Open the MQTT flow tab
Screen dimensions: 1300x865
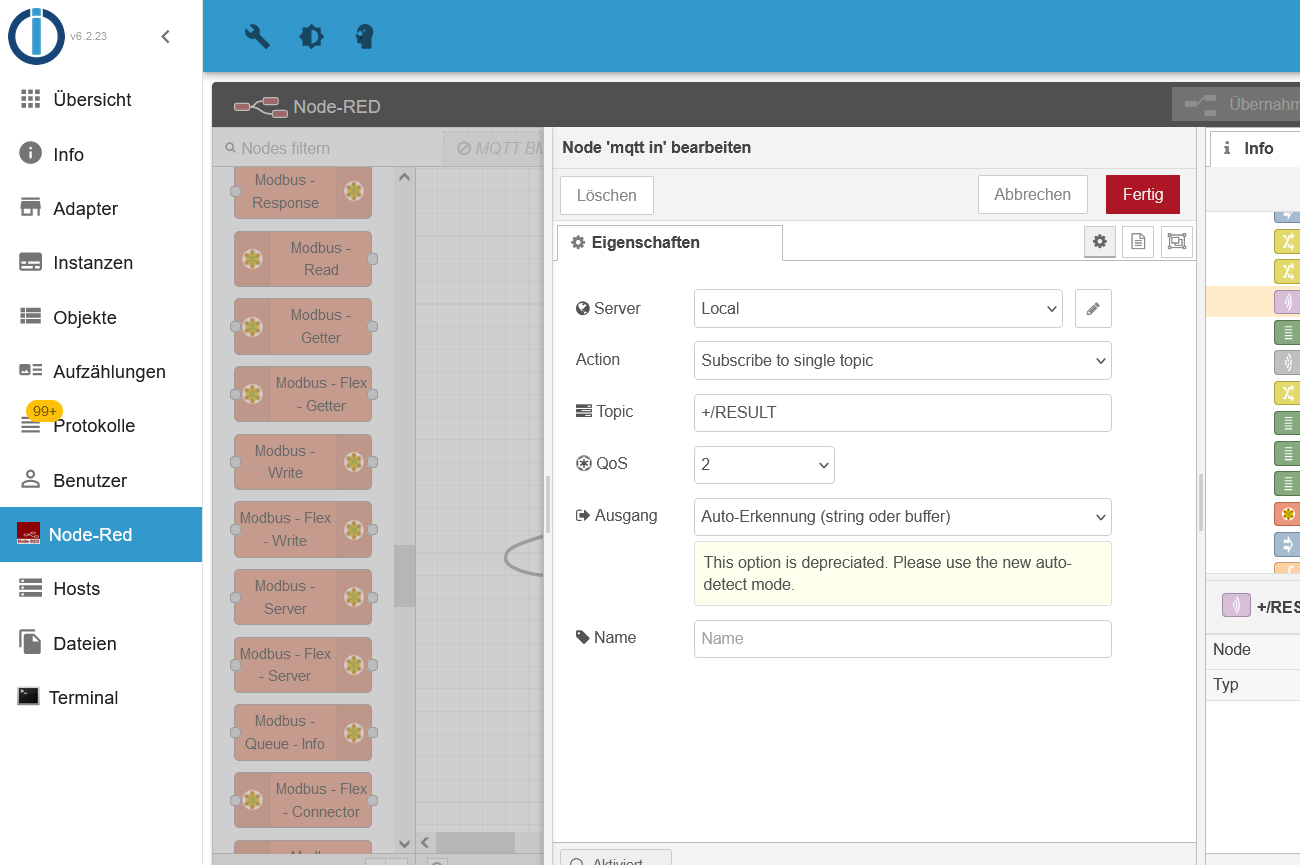click(496, 148)
